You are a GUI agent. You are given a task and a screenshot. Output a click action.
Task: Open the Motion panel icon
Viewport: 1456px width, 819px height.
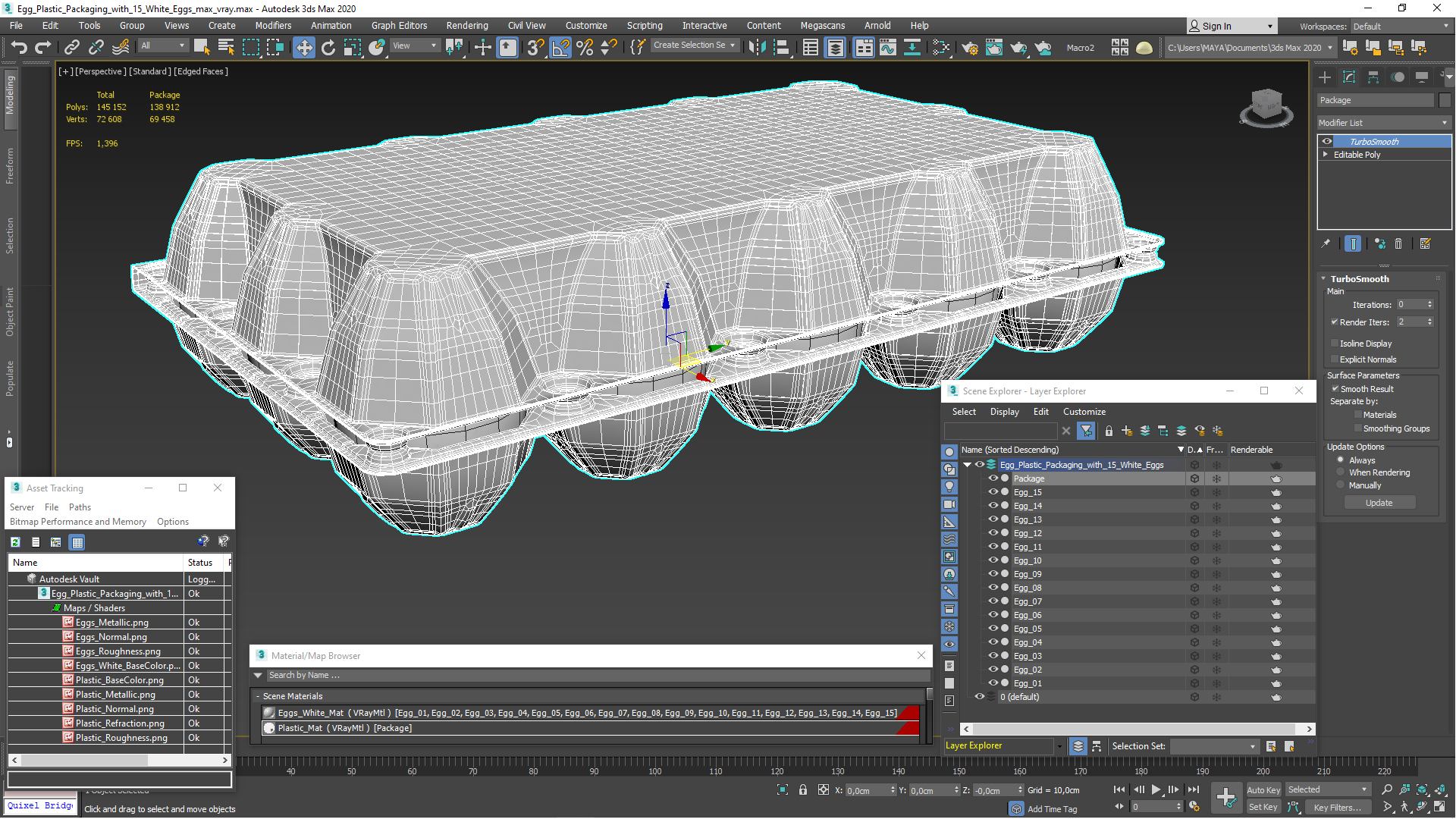(x=1398, y=77)
